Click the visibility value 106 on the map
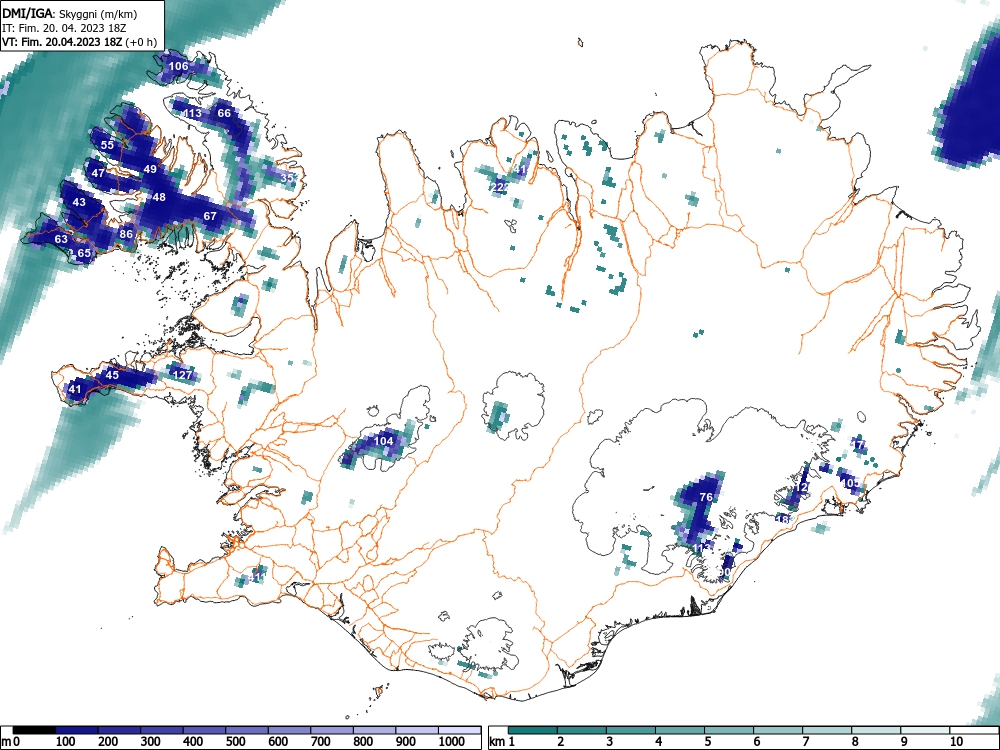This screenshot has width=1000, height=750. tap(178, 66)
